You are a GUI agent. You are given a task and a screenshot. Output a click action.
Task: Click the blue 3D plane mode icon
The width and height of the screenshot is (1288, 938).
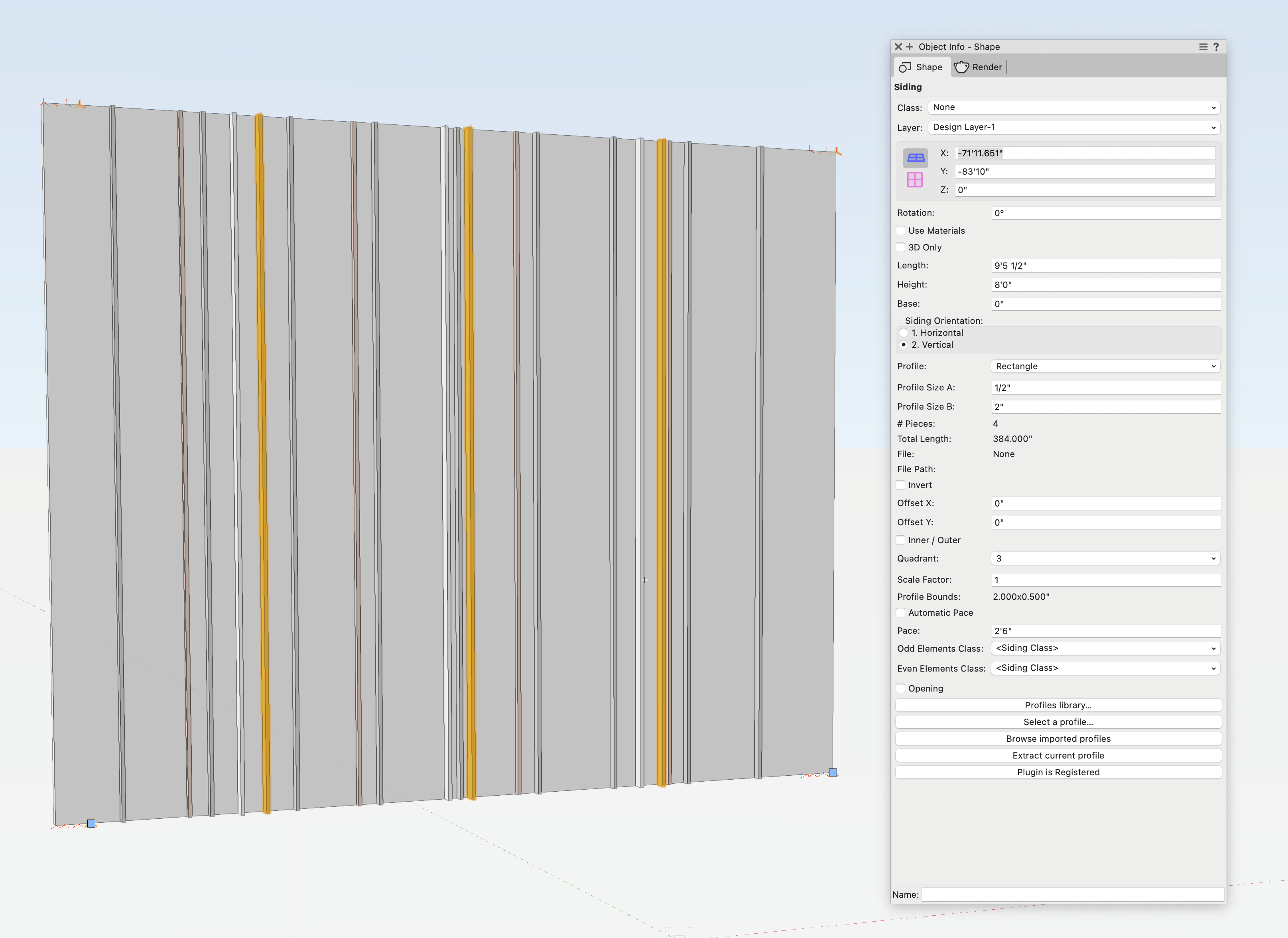coord(915,158)
